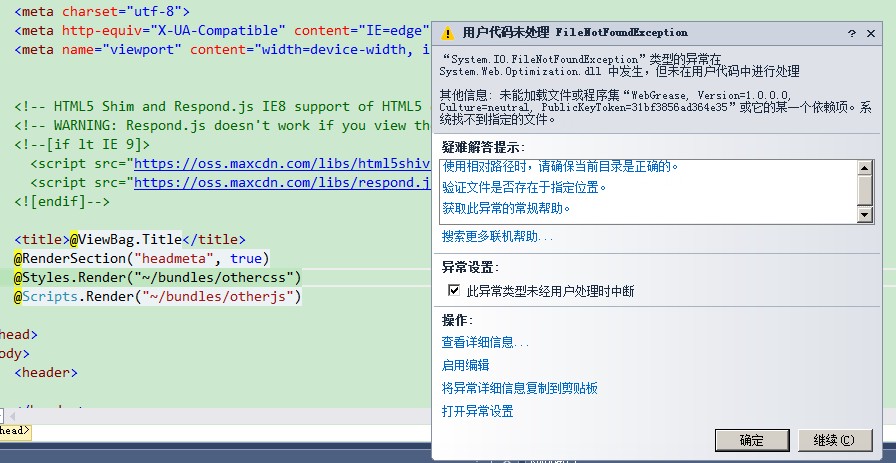Open 获取此异常的常规帮助 help link
Image resolution: width=896 pixels, height=463 pixels.
506,208
